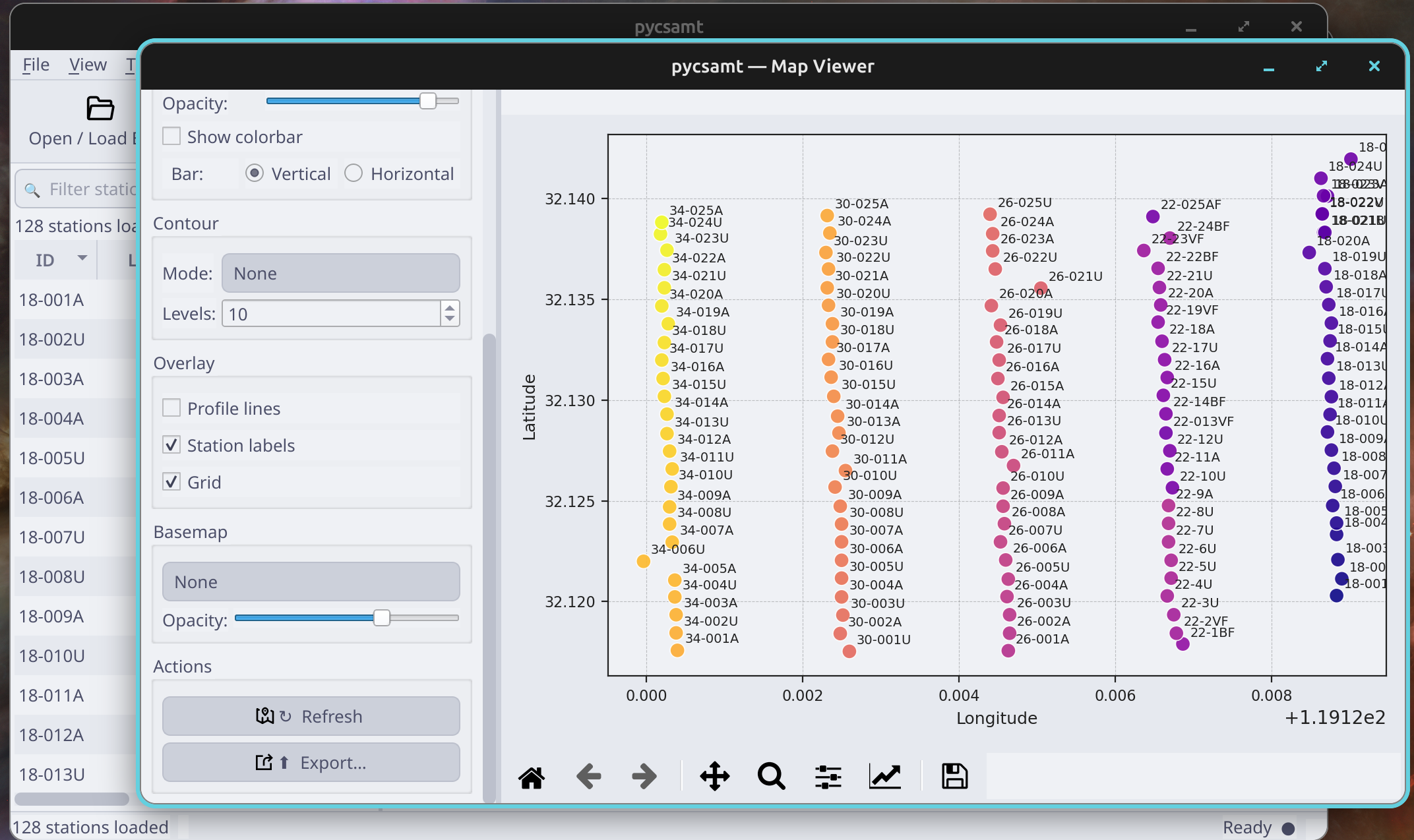This screenshot has height=840, width=1414.
Task: Select station row 18-009A in the list
Action: tap(75, 616)
